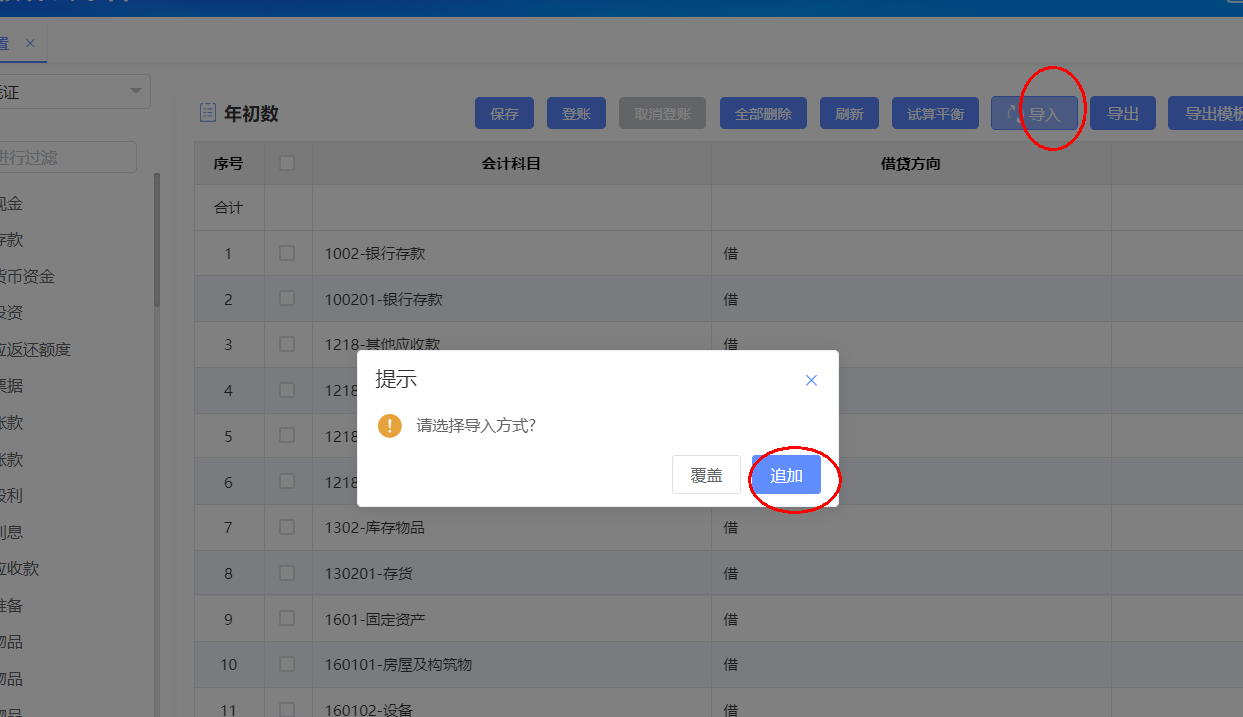Focus the 进行过滤 filter input field
This screenshot has width=1243, height=717.
pyautogui.click(x=66, y=157)
